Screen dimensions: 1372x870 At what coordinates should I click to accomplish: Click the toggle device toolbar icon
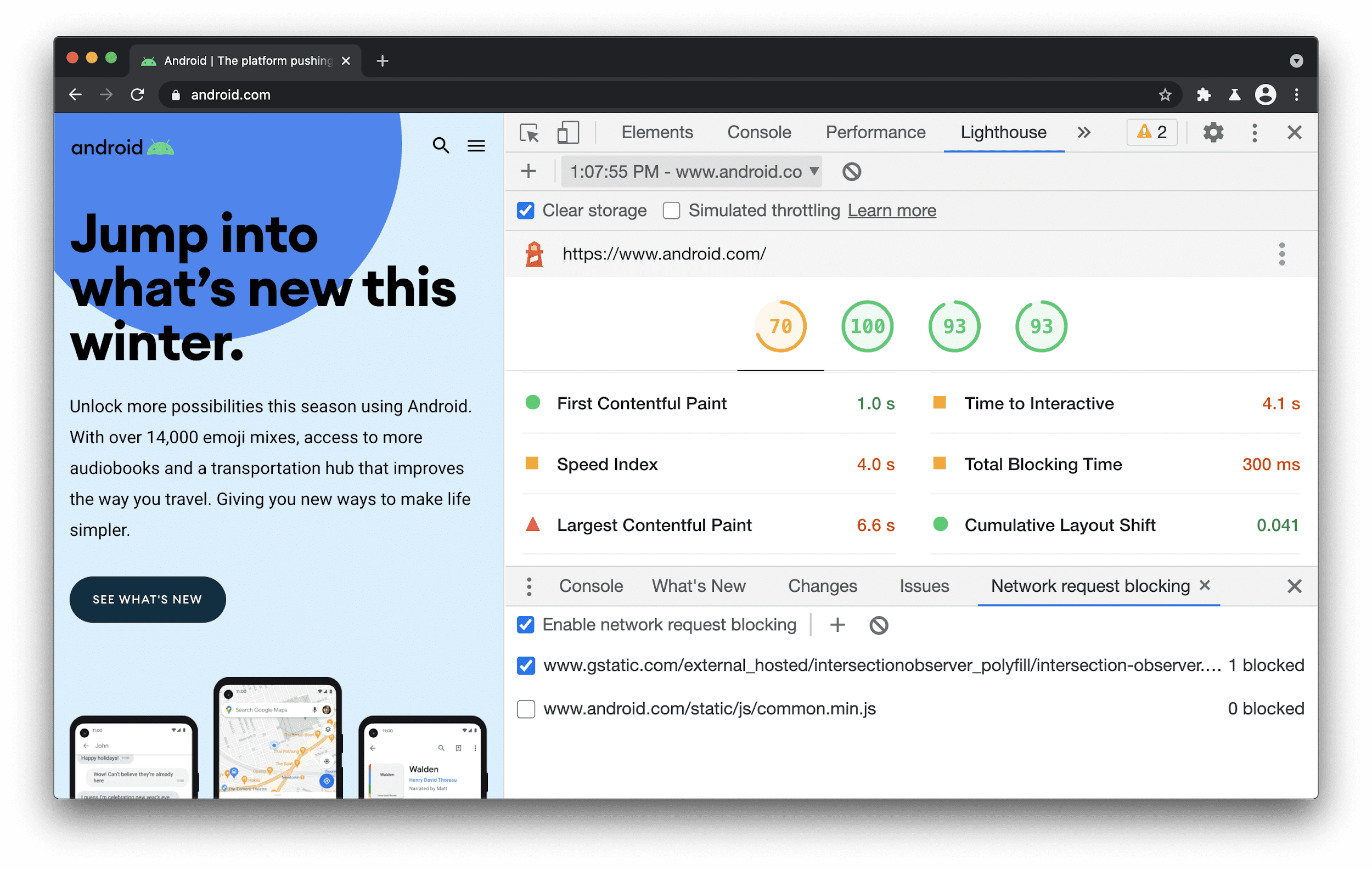pyautogui.click(x=568, y=131)
